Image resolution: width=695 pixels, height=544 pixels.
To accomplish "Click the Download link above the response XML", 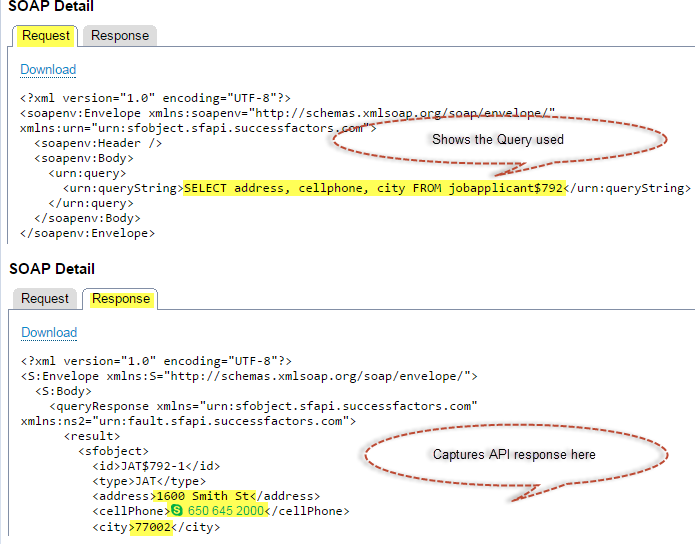I will (x=49, y=333).
